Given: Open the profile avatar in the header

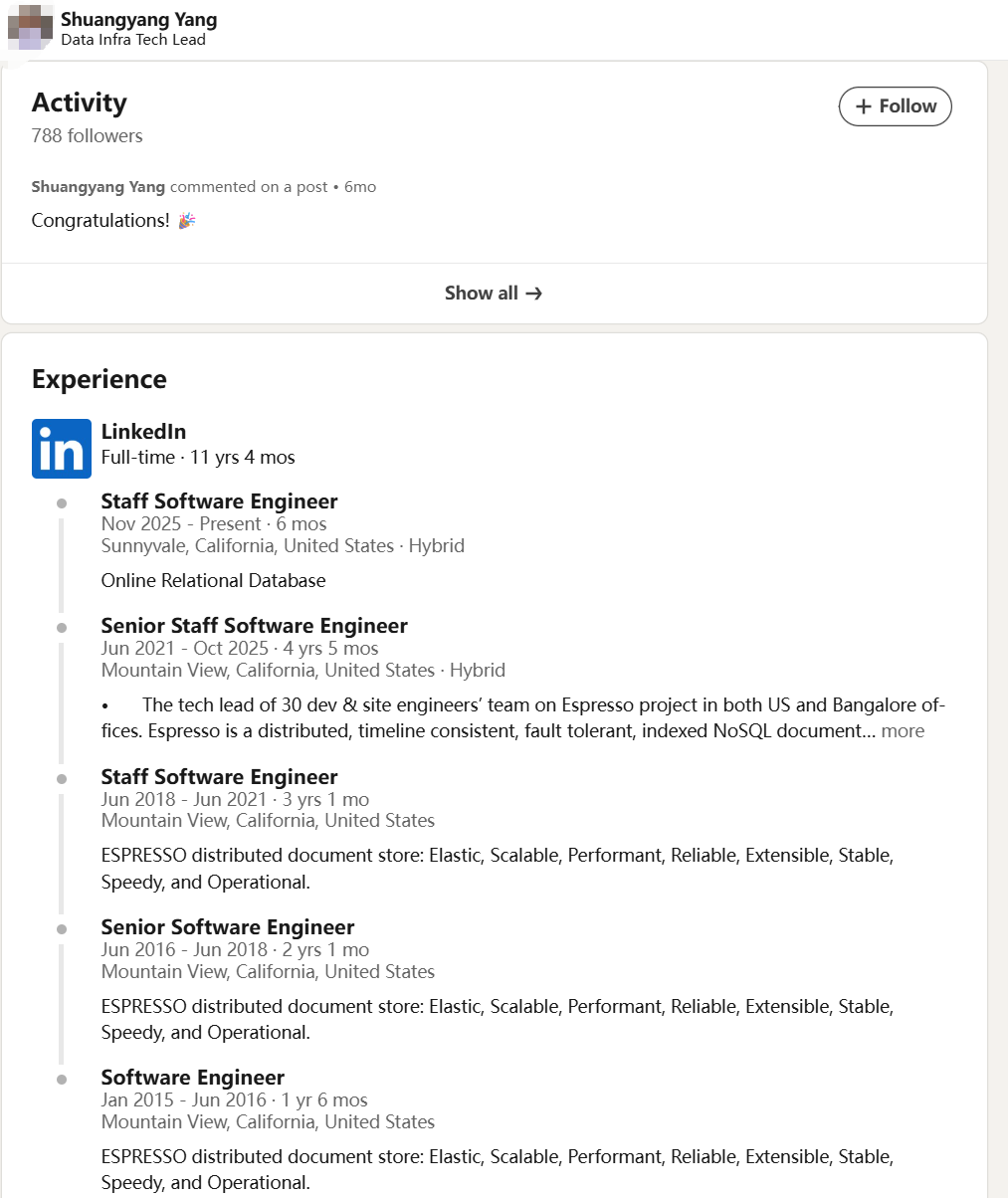Looking at the screenshot, I should pyautogui.click(x=30, y=27).
